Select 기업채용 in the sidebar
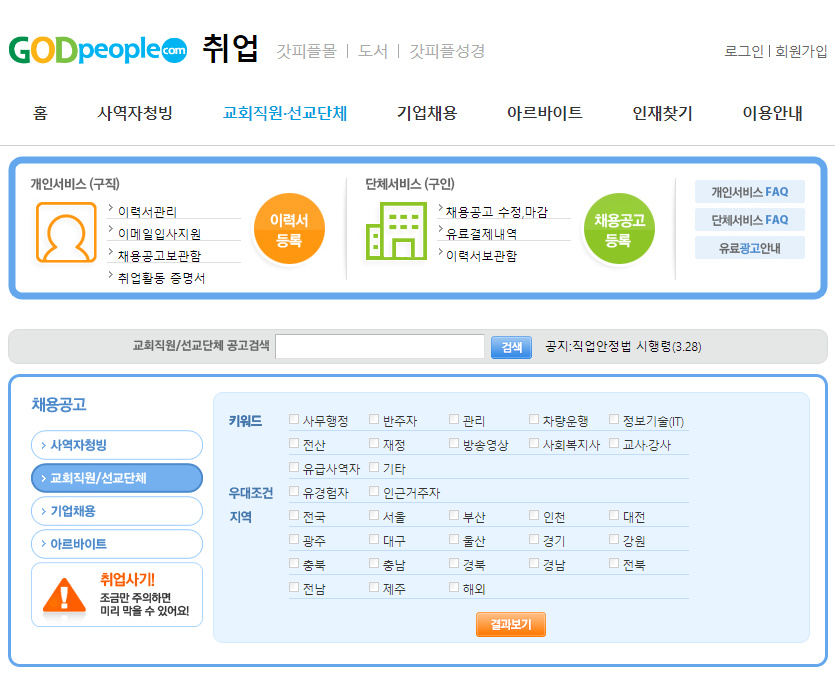 (x=117, y=511)
